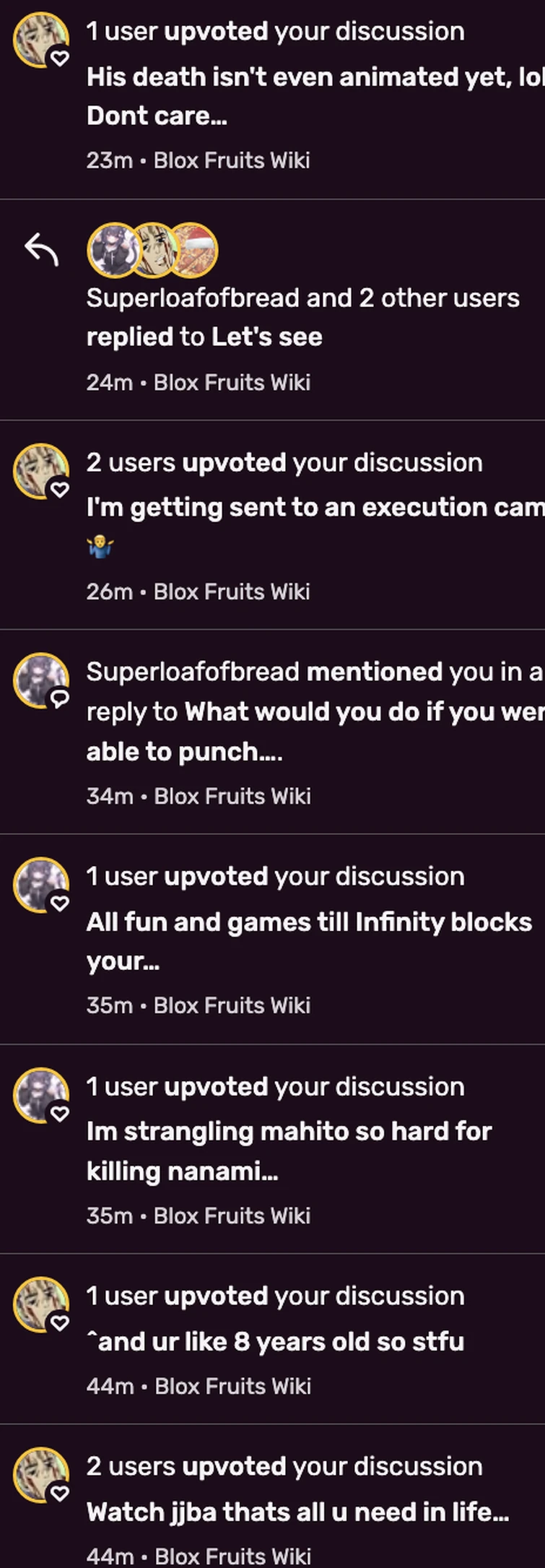The width and height of the screenshot is (545, 1568).
Task: Click avatar beside the "Watch jjba" notification
Action: point(41,1475)
